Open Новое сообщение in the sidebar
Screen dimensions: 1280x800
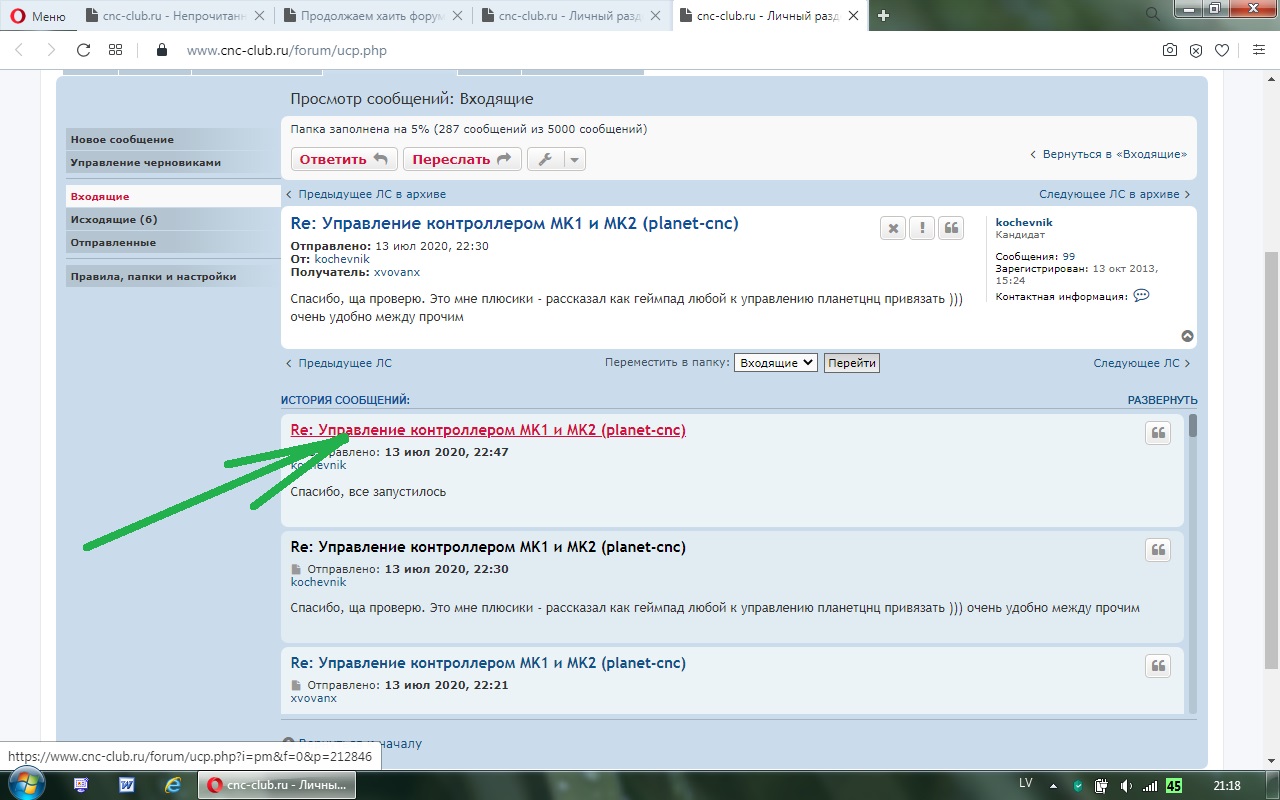(172, 139)
